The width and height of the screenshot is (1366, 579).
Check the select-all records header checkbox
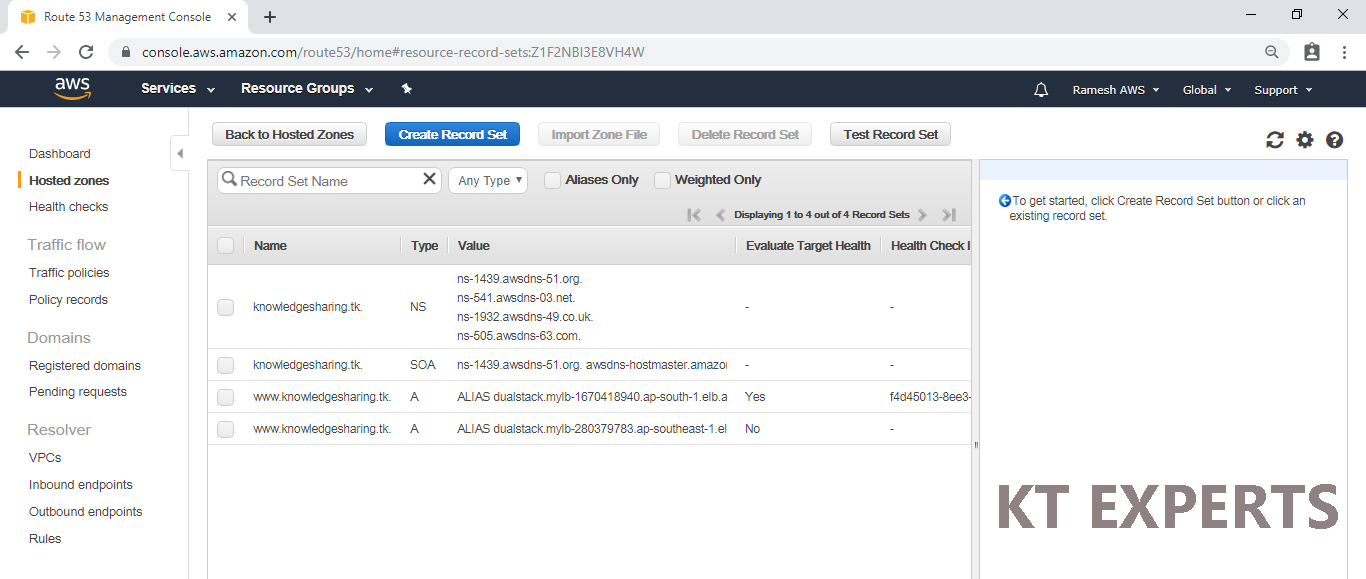point(225,245)
